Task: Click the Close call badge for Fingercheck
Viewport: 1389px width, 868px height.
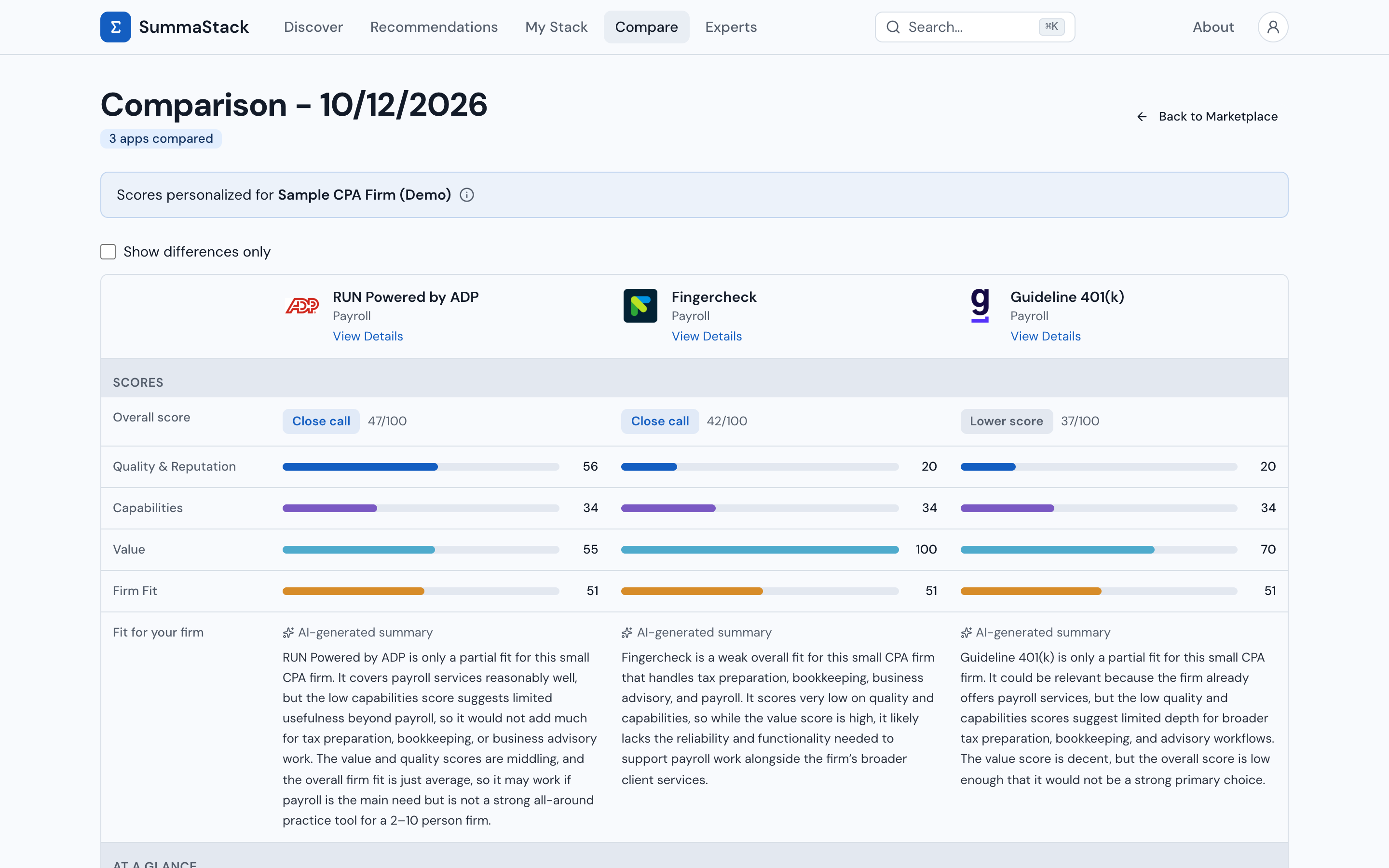Action: [659, 421]
